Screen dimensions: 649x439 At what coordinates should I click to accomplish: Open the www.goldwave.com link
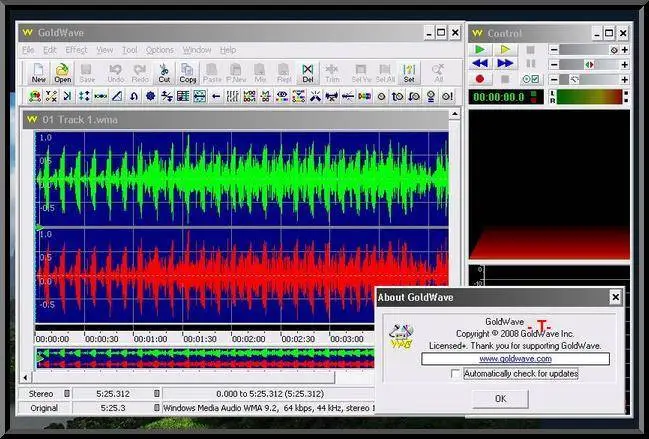[x=515, y=358]
